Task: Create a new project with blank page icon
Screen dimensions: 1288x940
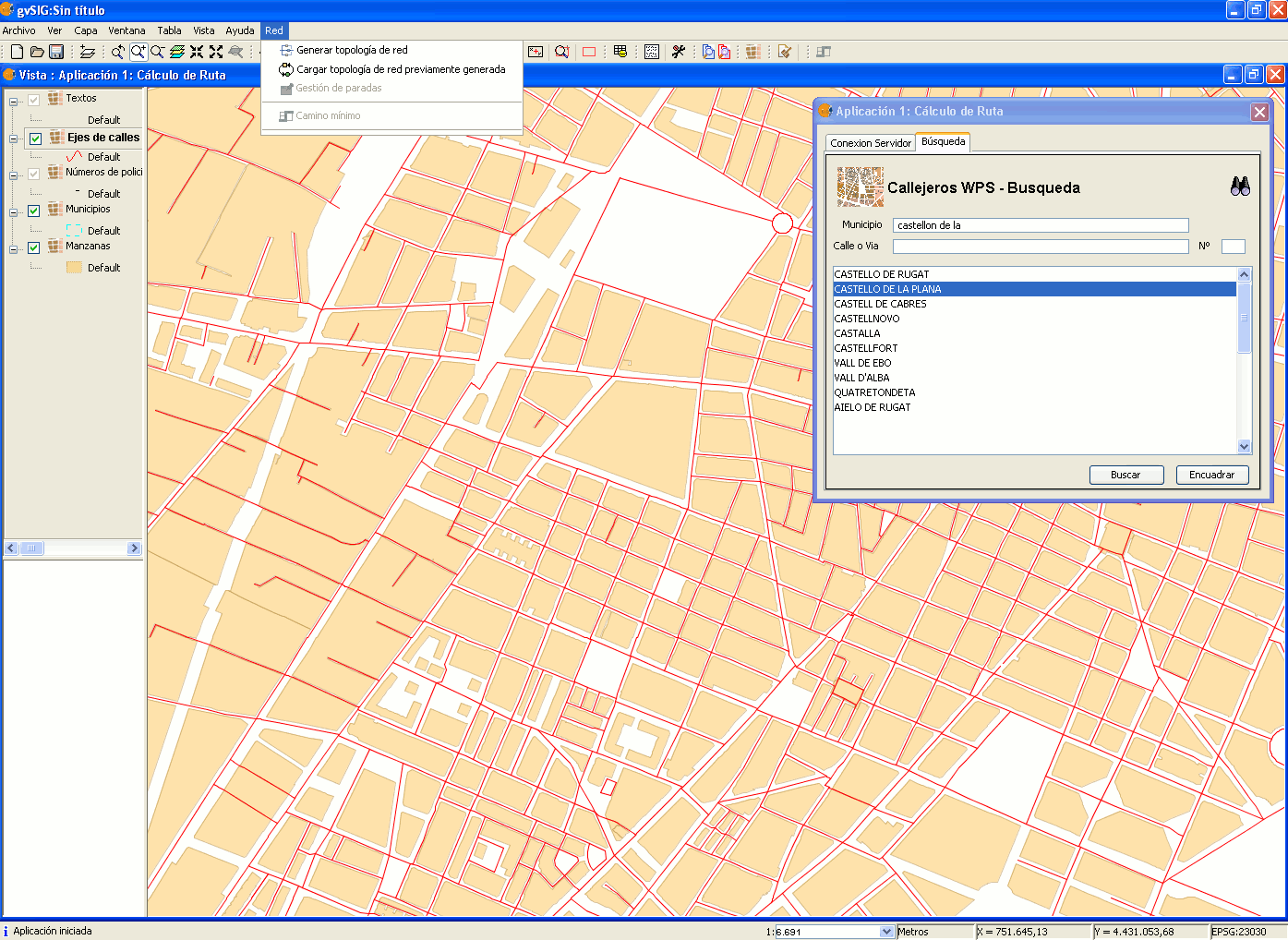Action: [x=17, y=52]
